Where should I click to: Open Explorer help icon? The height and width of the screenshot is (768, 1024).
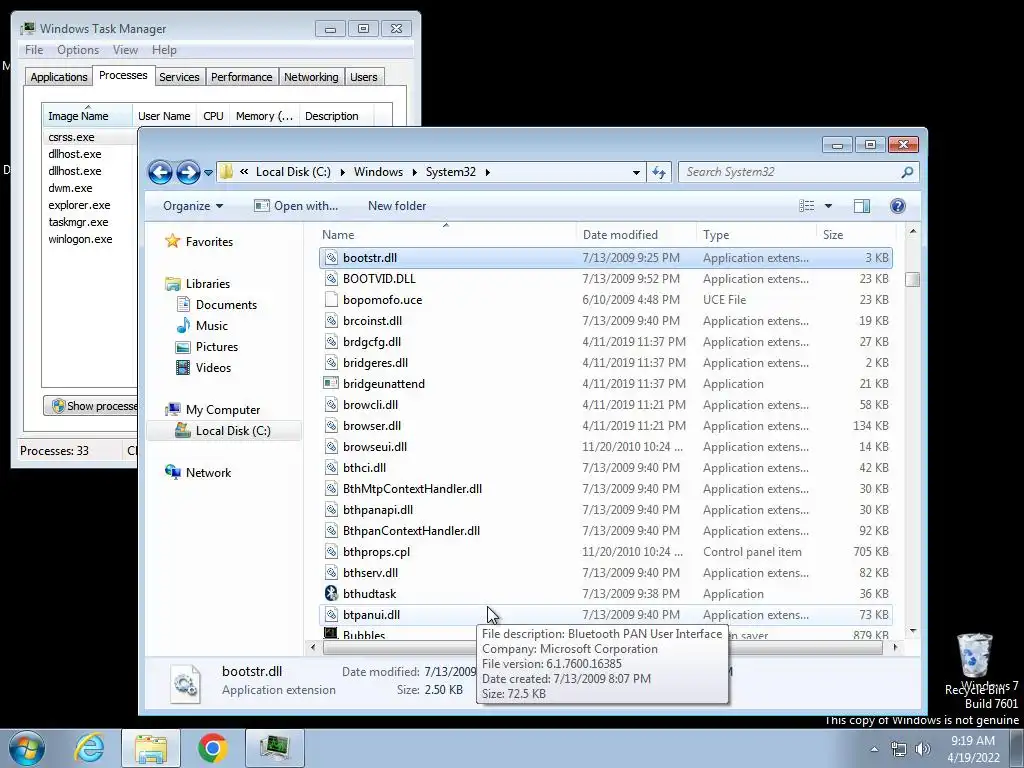[897, 206]
